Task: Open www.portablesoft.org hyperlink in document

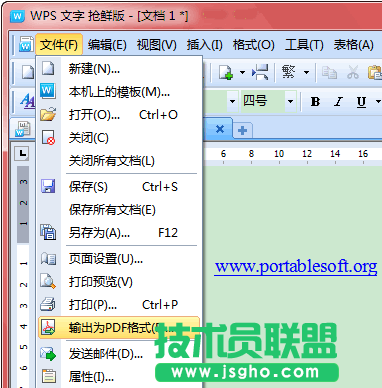Action: pos(296,267)
